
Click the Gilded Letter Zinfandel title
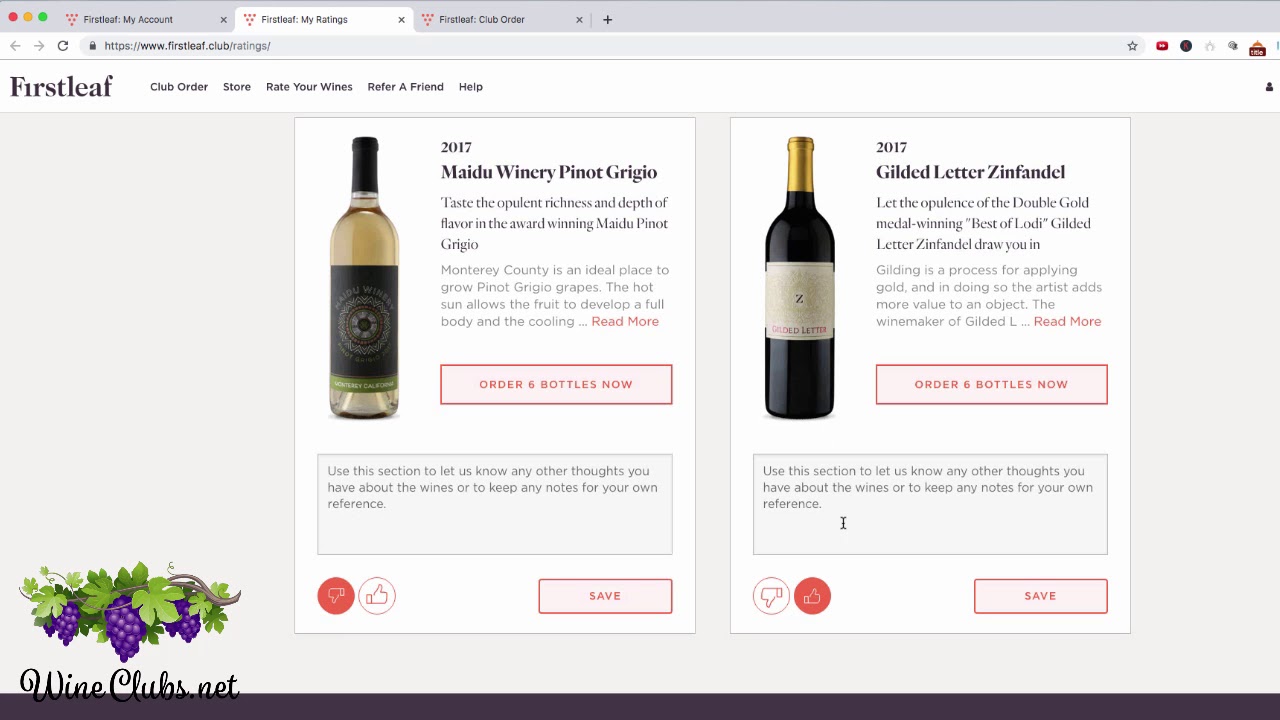click(x=970, y=172)
